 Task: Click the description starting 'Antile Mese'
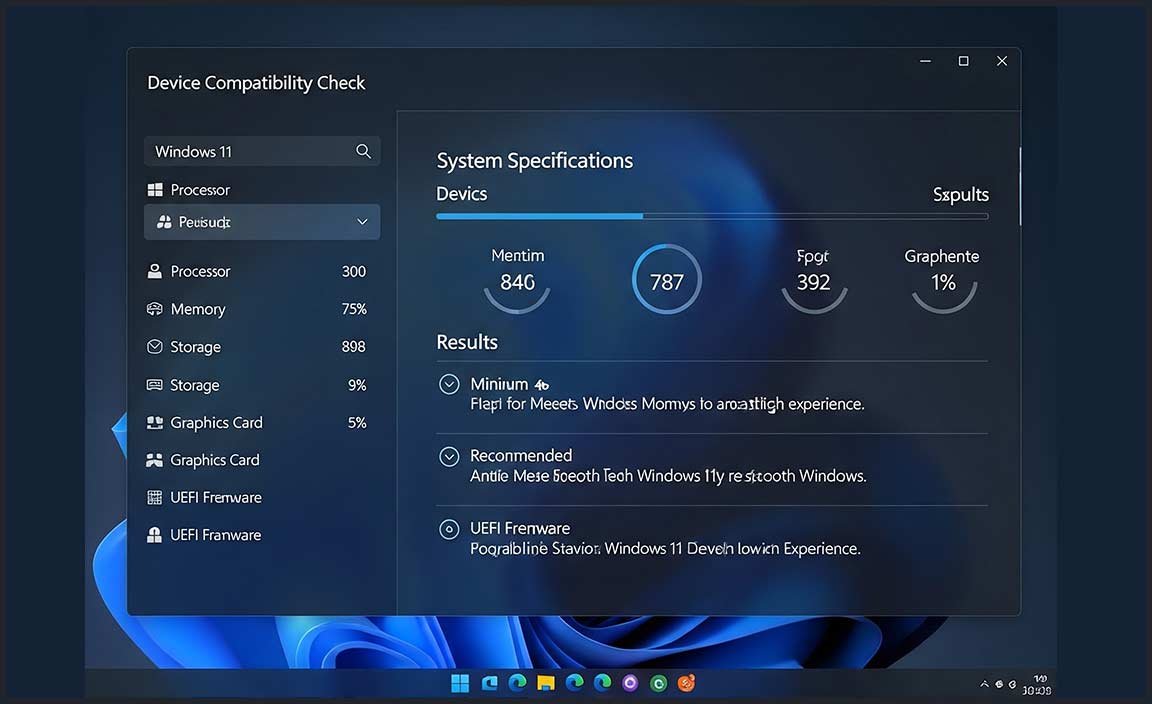point(668,476)
